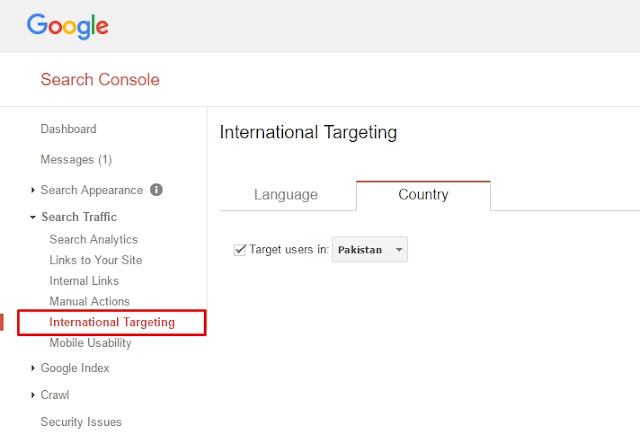This screenshot has height=435, width=640.
Task: Open the Dashboard page
Action: coord(69,129)
